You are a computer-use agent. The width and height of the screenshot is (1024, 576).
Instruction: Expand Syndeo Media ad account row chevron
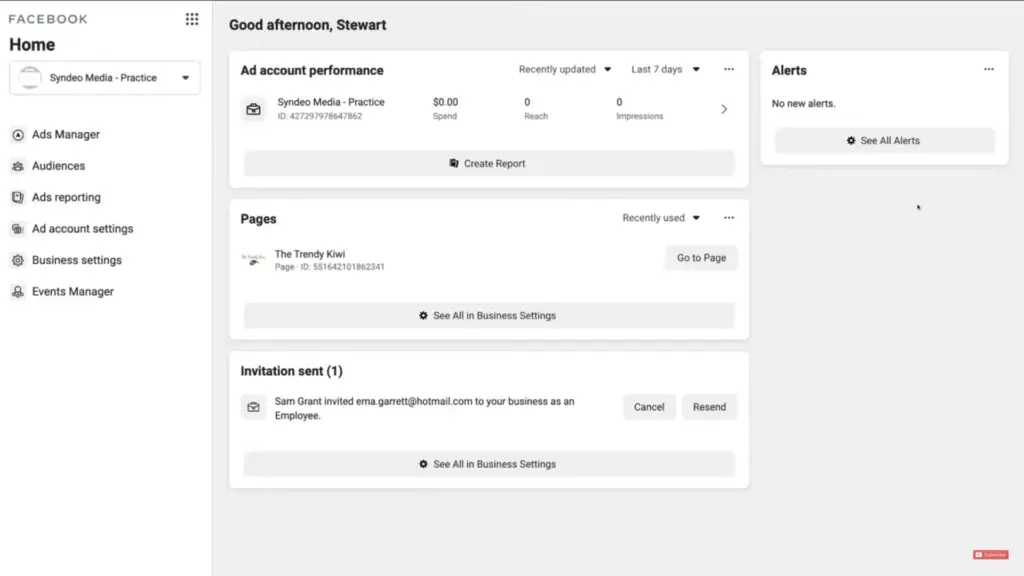(x=724, y=109)
